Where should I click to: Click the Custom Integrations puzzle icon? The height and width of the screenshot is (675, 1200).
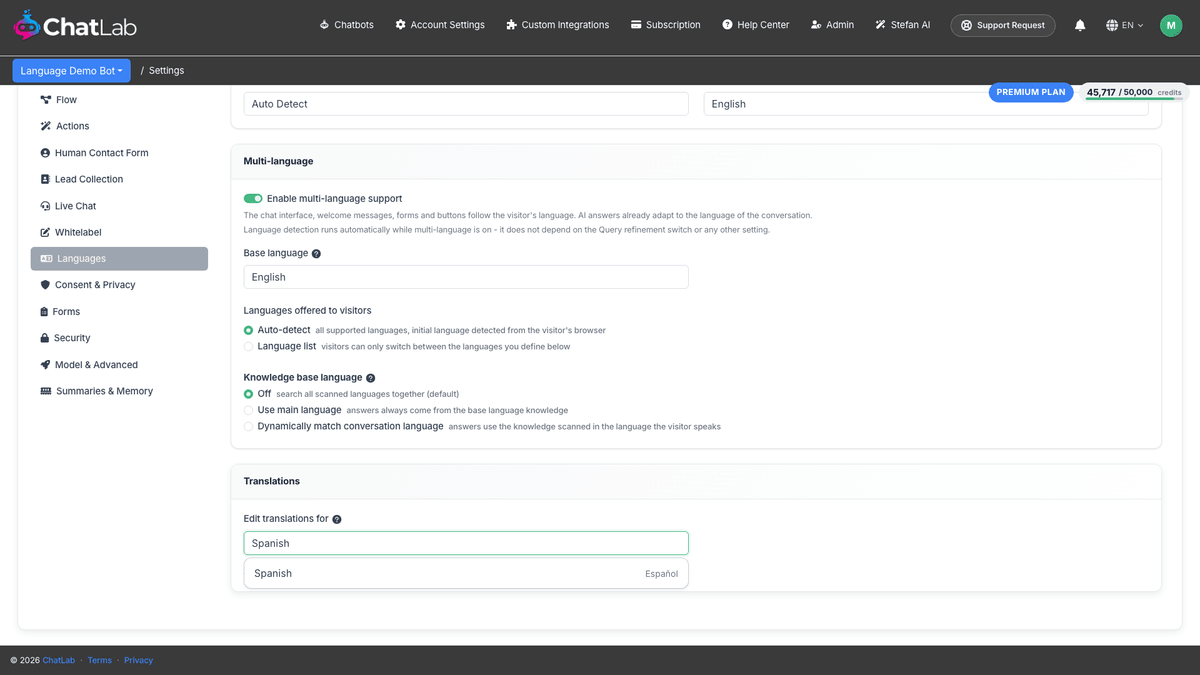(x=512, y=25)
